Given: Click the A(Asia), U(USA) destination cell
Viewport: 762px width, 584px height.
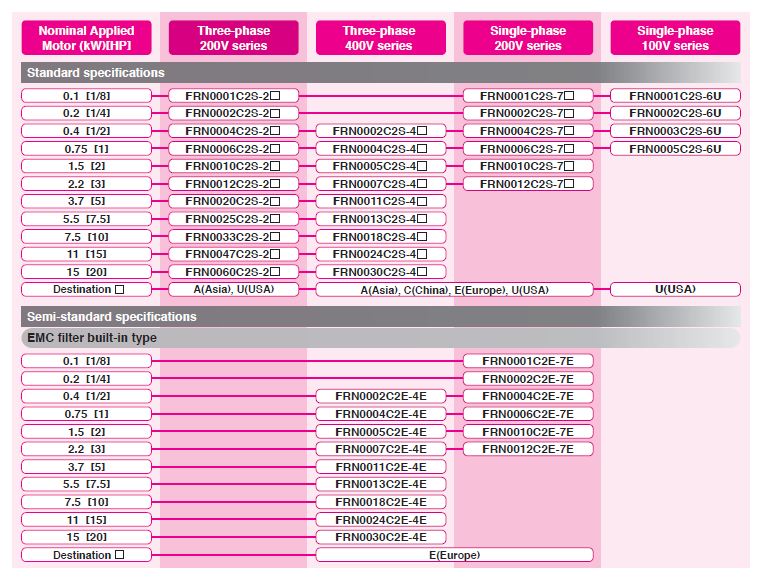Looking at the screenshot, I should pos(234,290).
